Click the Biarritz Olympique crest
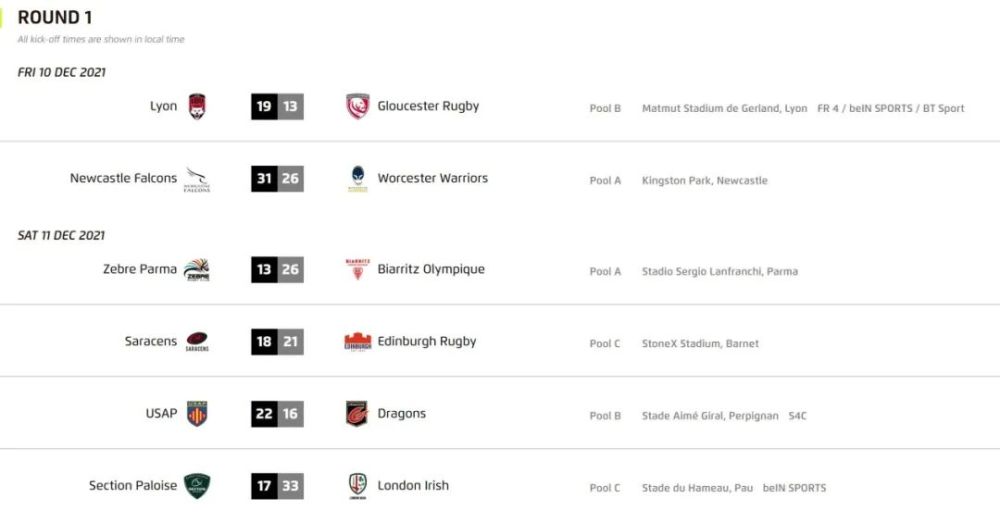Viewport: 1000px width, 523px height. point(358,269)
